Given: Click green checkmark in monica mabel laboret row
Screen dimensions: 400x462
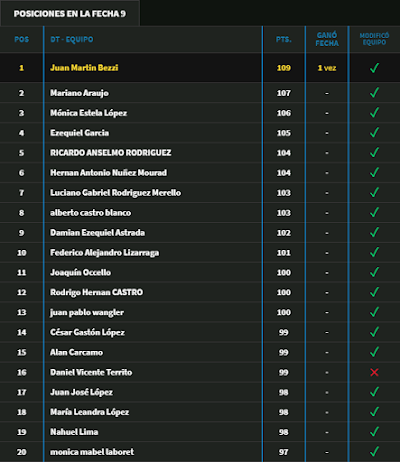Looking at the screenshot, I should pos(374,451).
